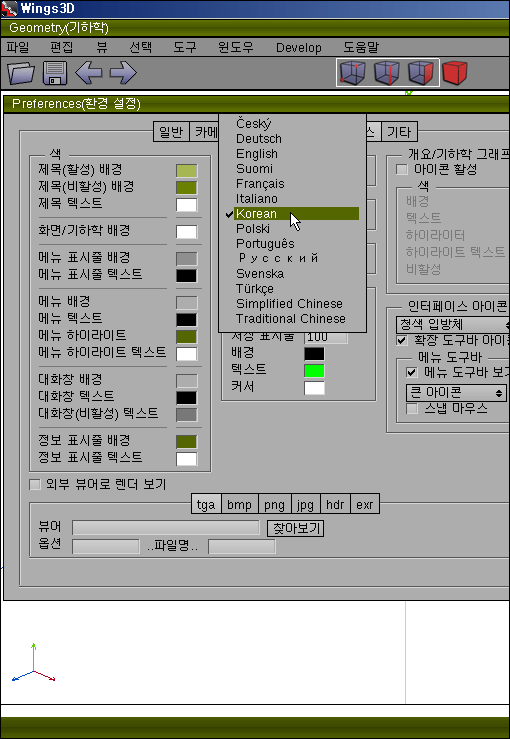This screenshot has height=739, width=510.
Task: Click the Undo left arrow icon
Action: click(88, 73)
